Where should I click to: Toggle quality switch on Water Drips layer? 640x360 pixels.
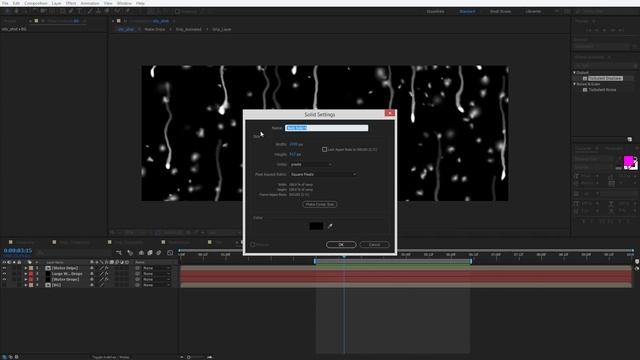click(102, 268)
